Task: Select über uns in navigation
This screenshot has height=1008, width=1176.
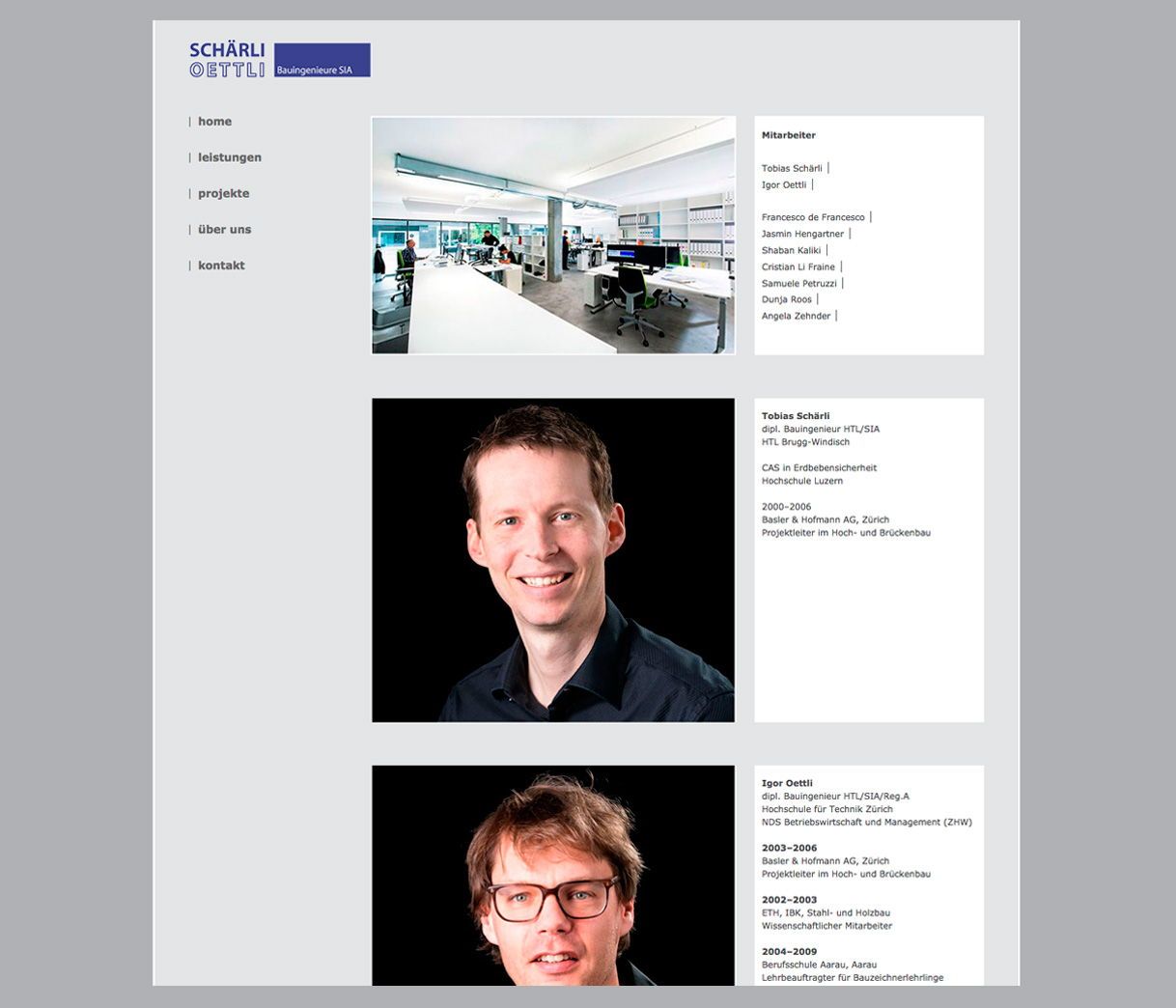Action: [224, 230]
